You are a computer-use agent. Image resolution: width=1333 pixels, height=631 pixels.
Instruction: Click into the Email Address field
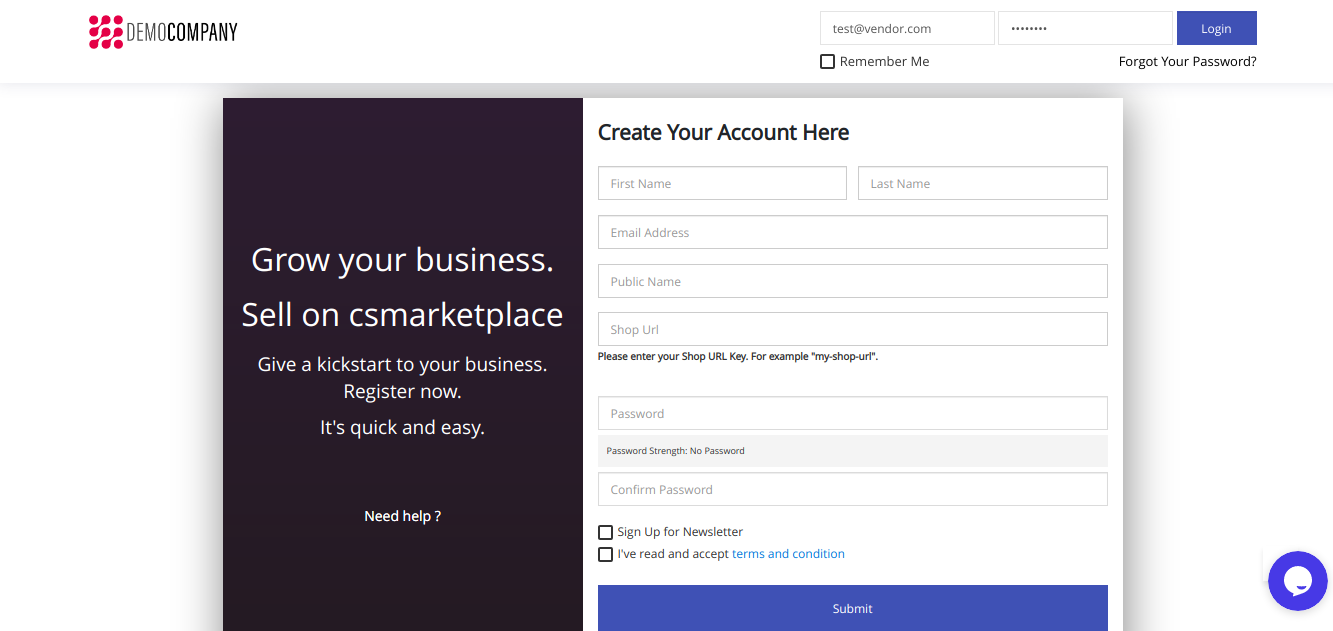coord(852,233)
